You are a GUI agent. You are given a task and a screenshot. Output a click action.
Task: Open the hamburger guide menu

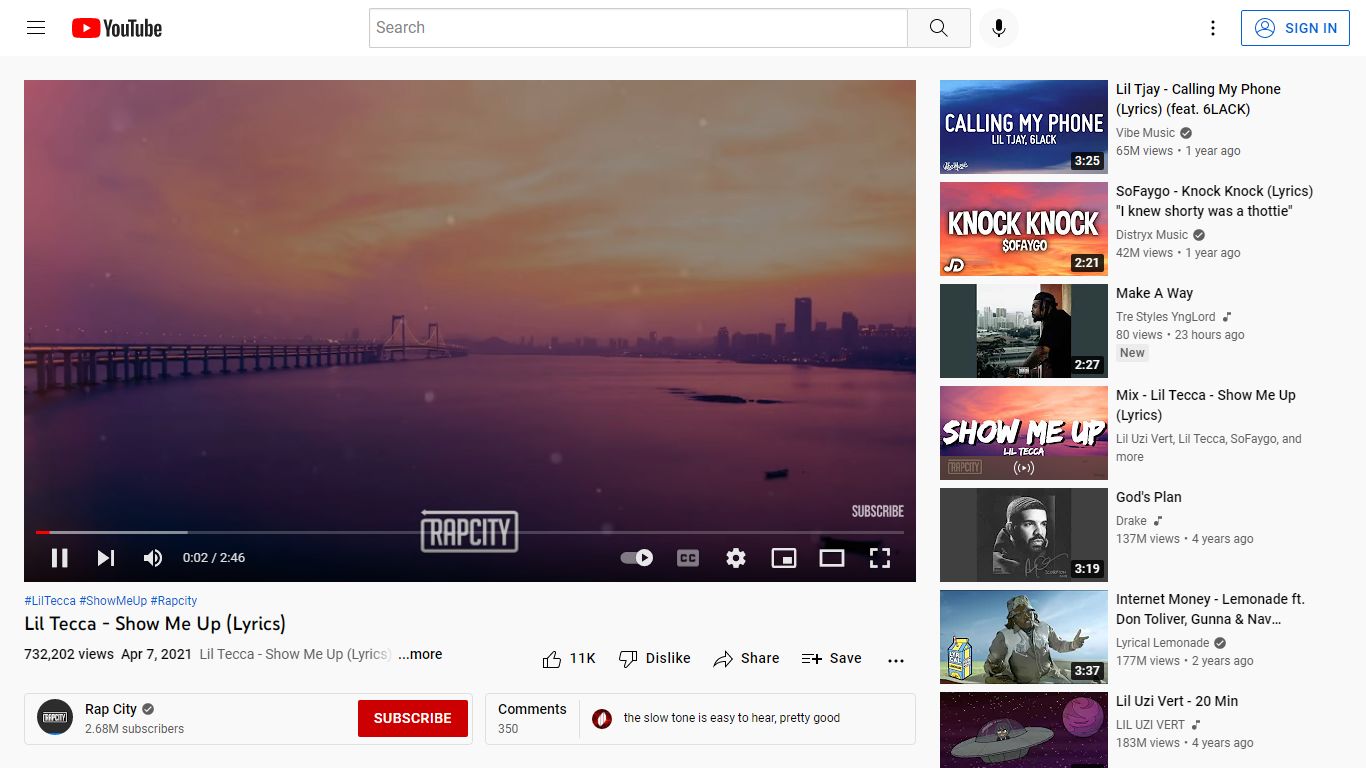[36, 28]
